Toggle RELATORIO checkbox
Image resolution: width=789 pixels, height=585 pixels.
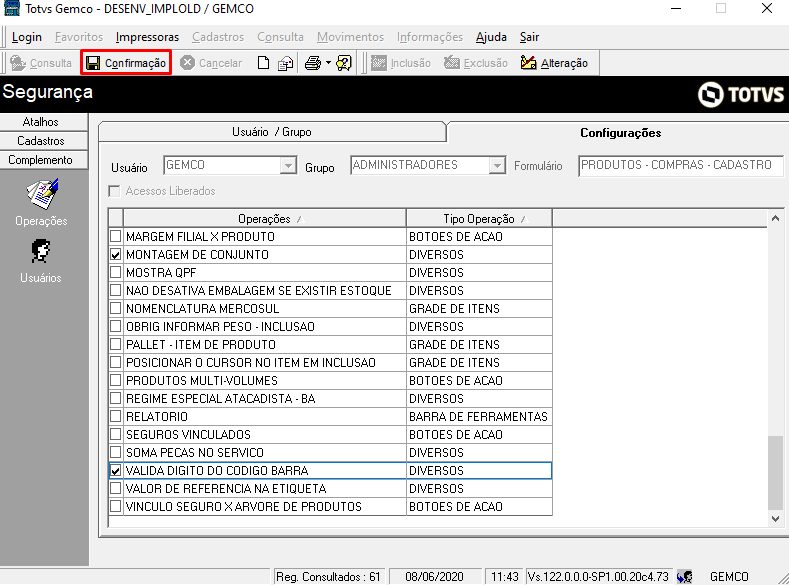tap(116, 416)
